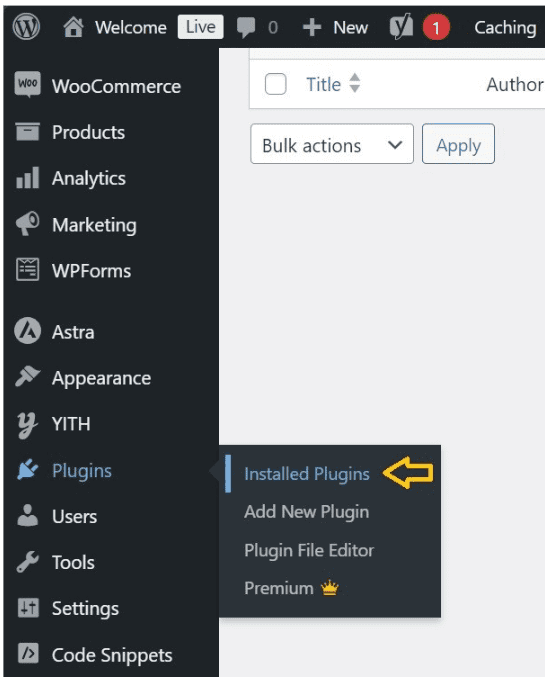Choose Add New Plugin in submenu
The height and width of the screenshot is (680, 545).
(307, 512)
